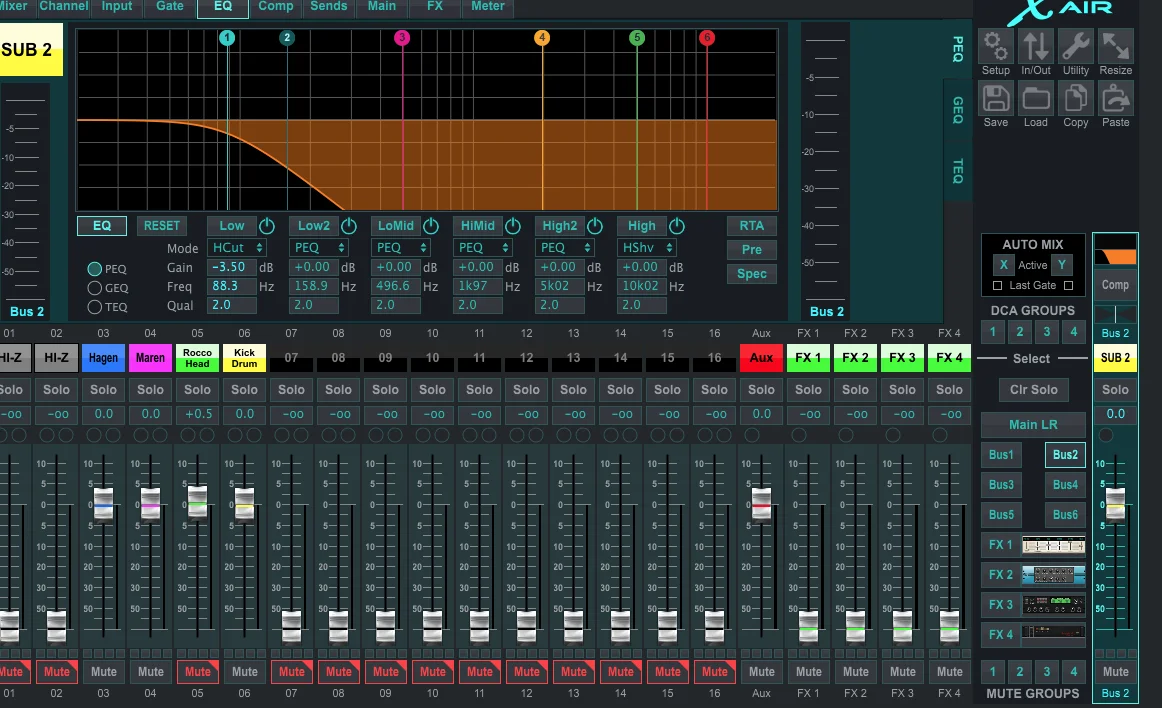
Task: Enable the Last Gate left checkbox
Action: [997, 286]
